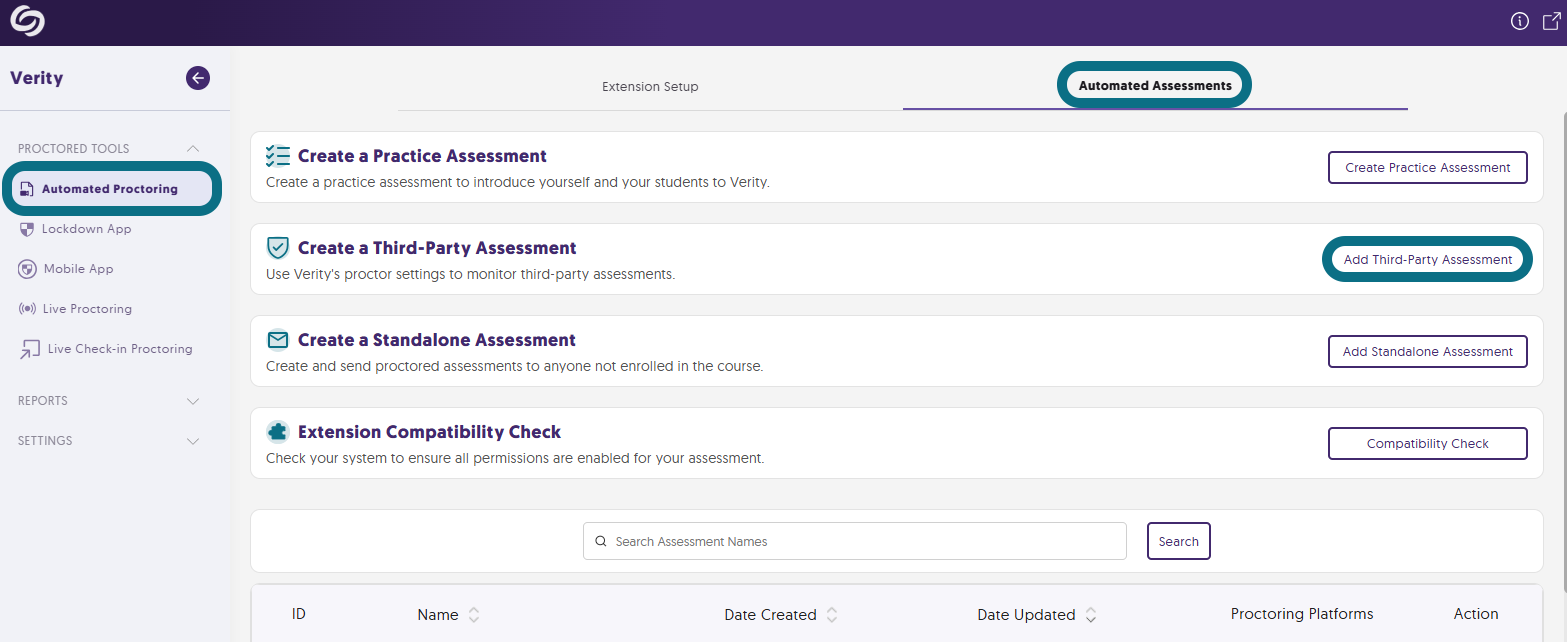Click the Automated Proctoring document icon
The height and width of the screenshot is (642, 1567).
[x=27, y=189]
